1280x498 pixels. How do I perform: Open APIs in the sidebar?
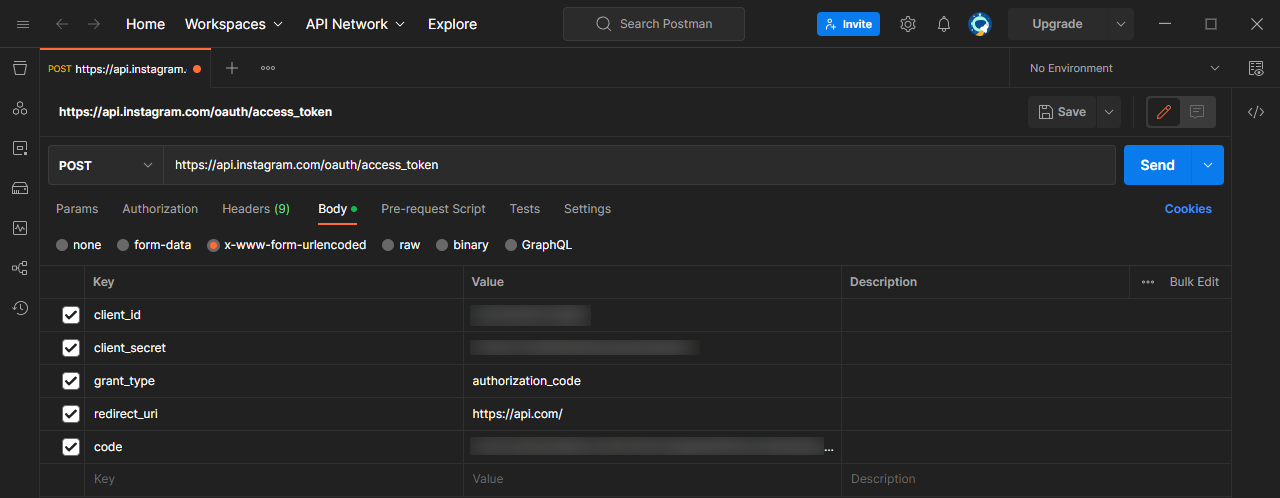point(20,108)
